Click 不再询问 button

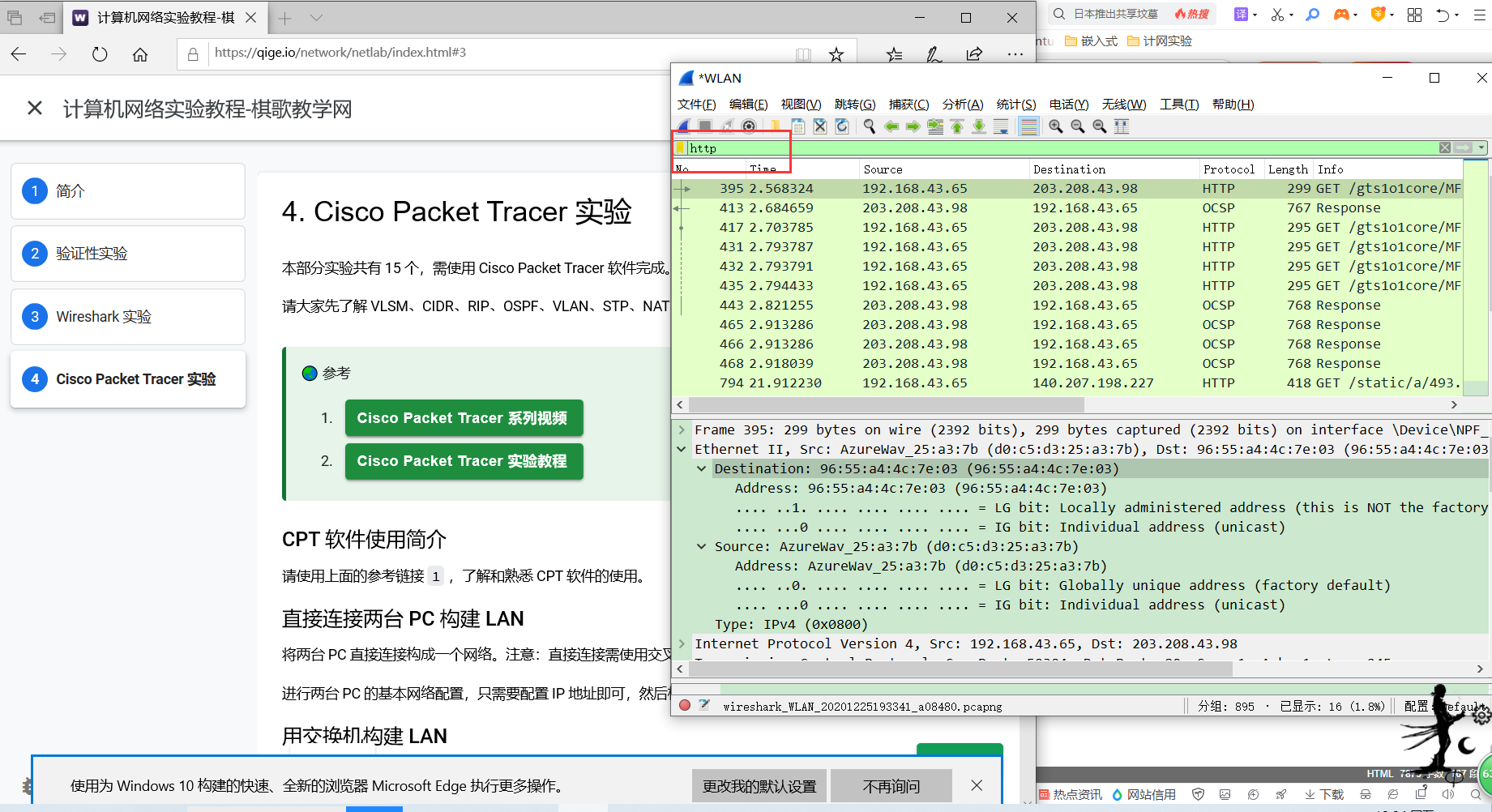(891, 786)
